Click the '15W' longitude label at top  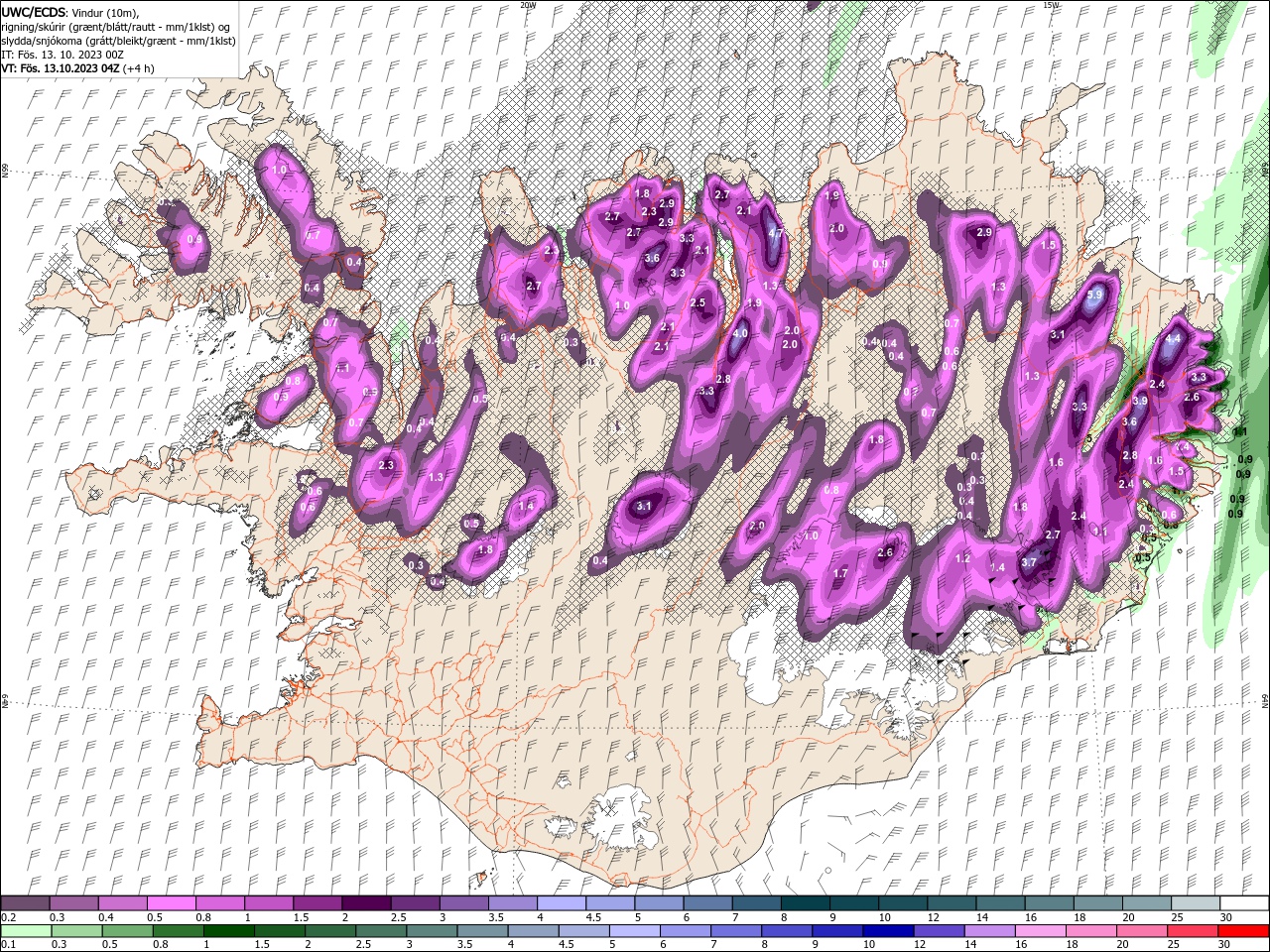point(1051,5)
